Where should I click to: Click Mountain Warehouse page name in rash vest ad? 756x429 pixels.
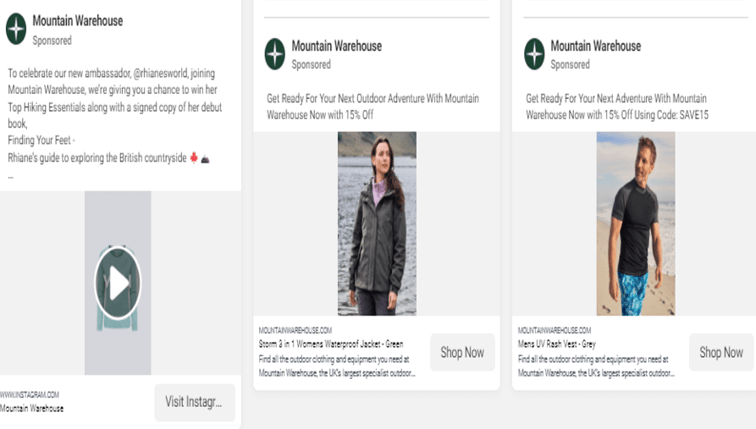pyautogui.click(x=596, y=46)
